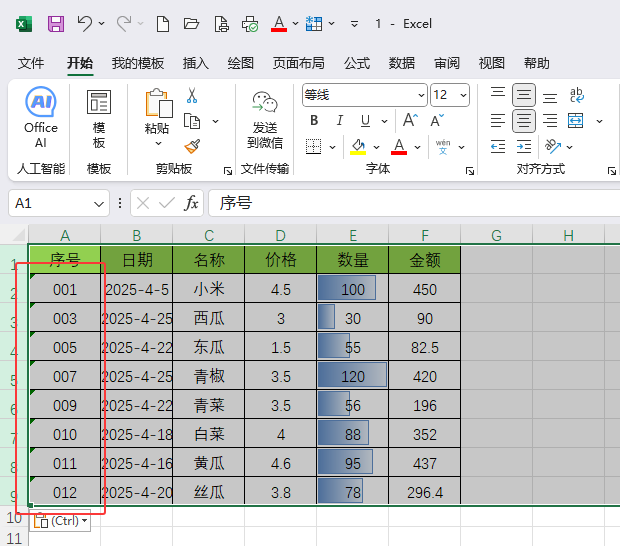Click the insert function fx icon
This screenshot has height=546, width=620.
[191, 203]
